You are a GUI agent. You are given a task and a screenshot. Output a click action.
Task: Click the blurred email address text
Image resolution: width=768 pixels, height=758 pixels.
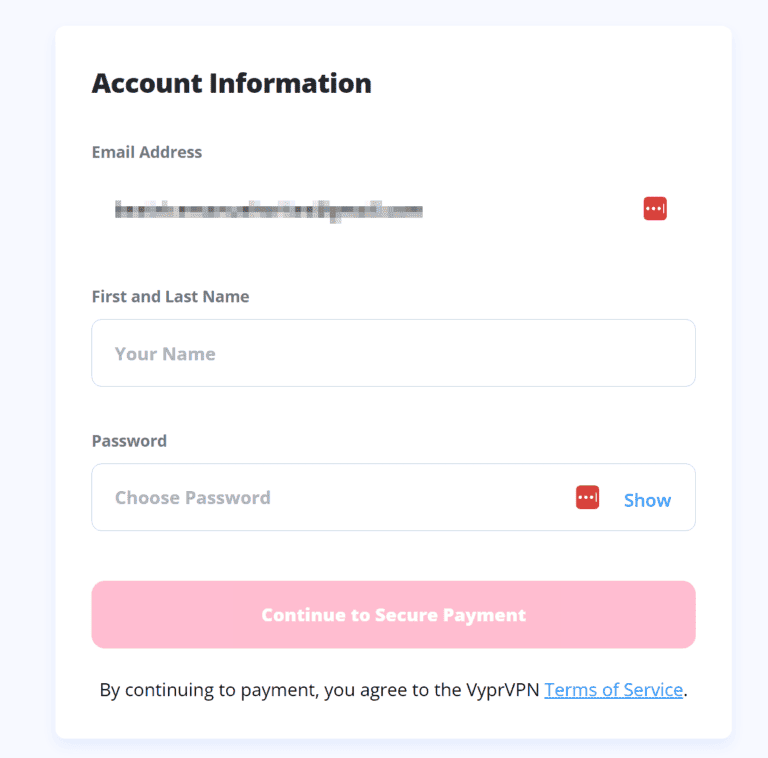(268, 210)
